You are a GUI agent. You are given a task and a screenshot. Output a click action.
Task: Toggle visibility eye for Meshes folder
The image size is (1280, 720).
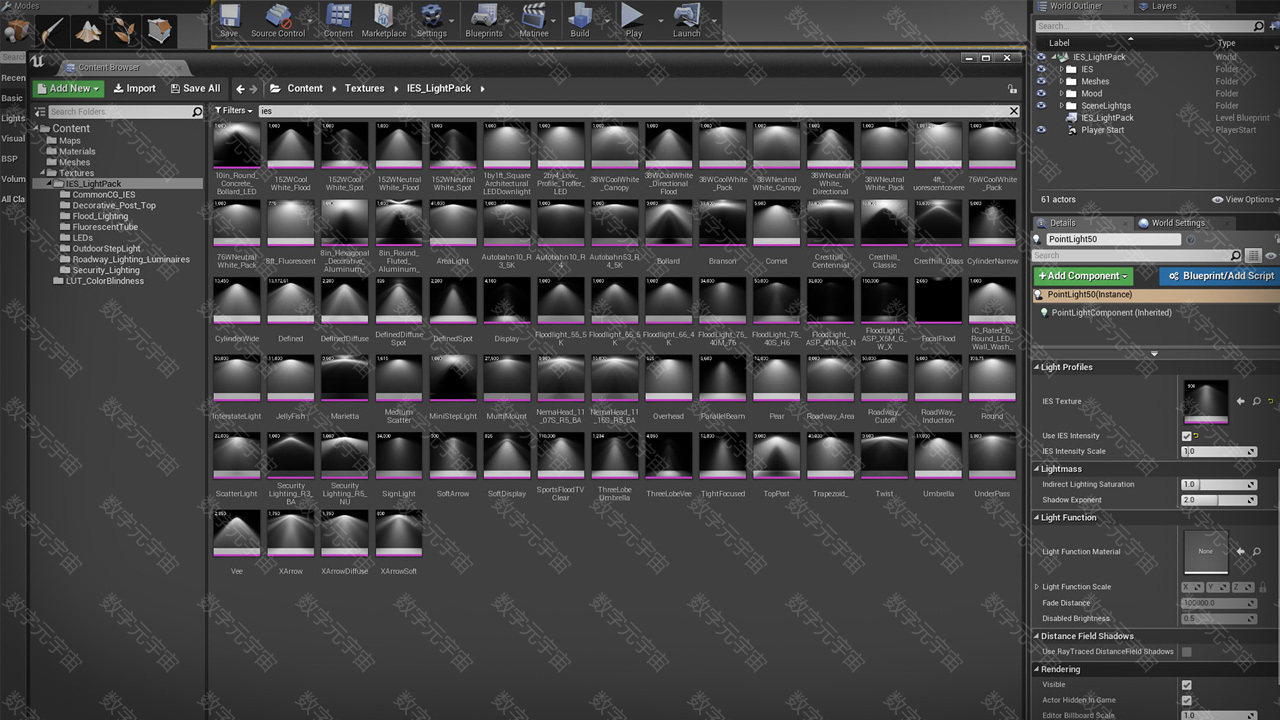pos(1041,81)
